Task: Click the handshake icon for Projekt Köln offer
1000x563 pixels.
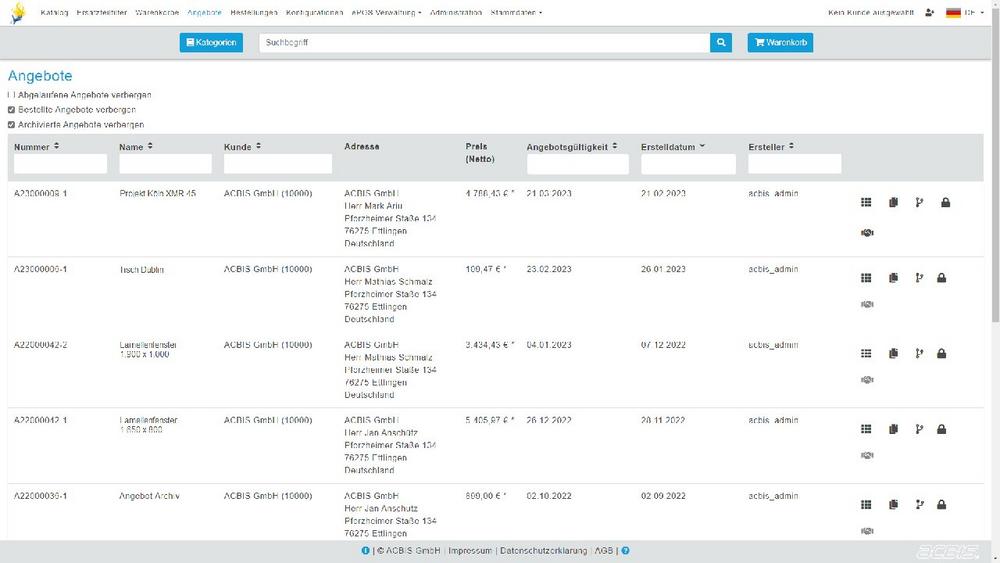Action: [866, 233]
